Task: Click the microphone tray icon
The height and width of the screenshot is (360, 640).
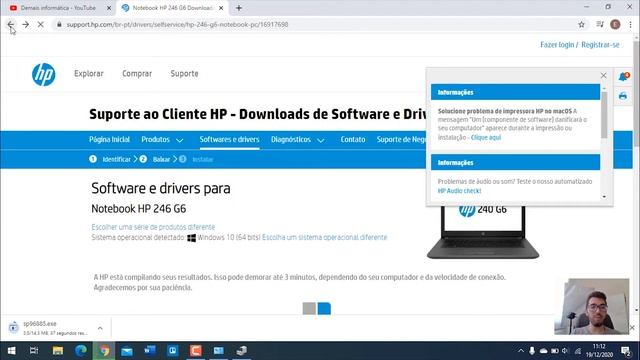Action: pyautogui.click(x=532, y=351)
